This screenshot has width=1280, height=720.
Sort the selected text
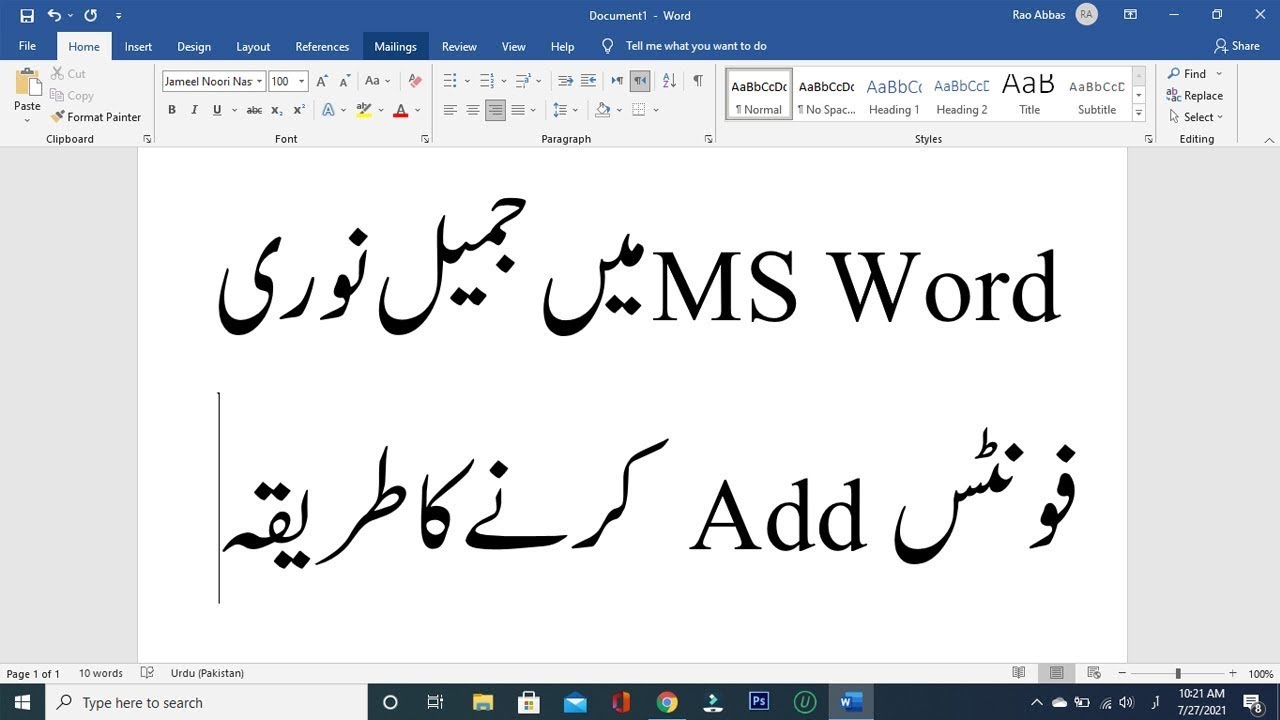point(669,81)
